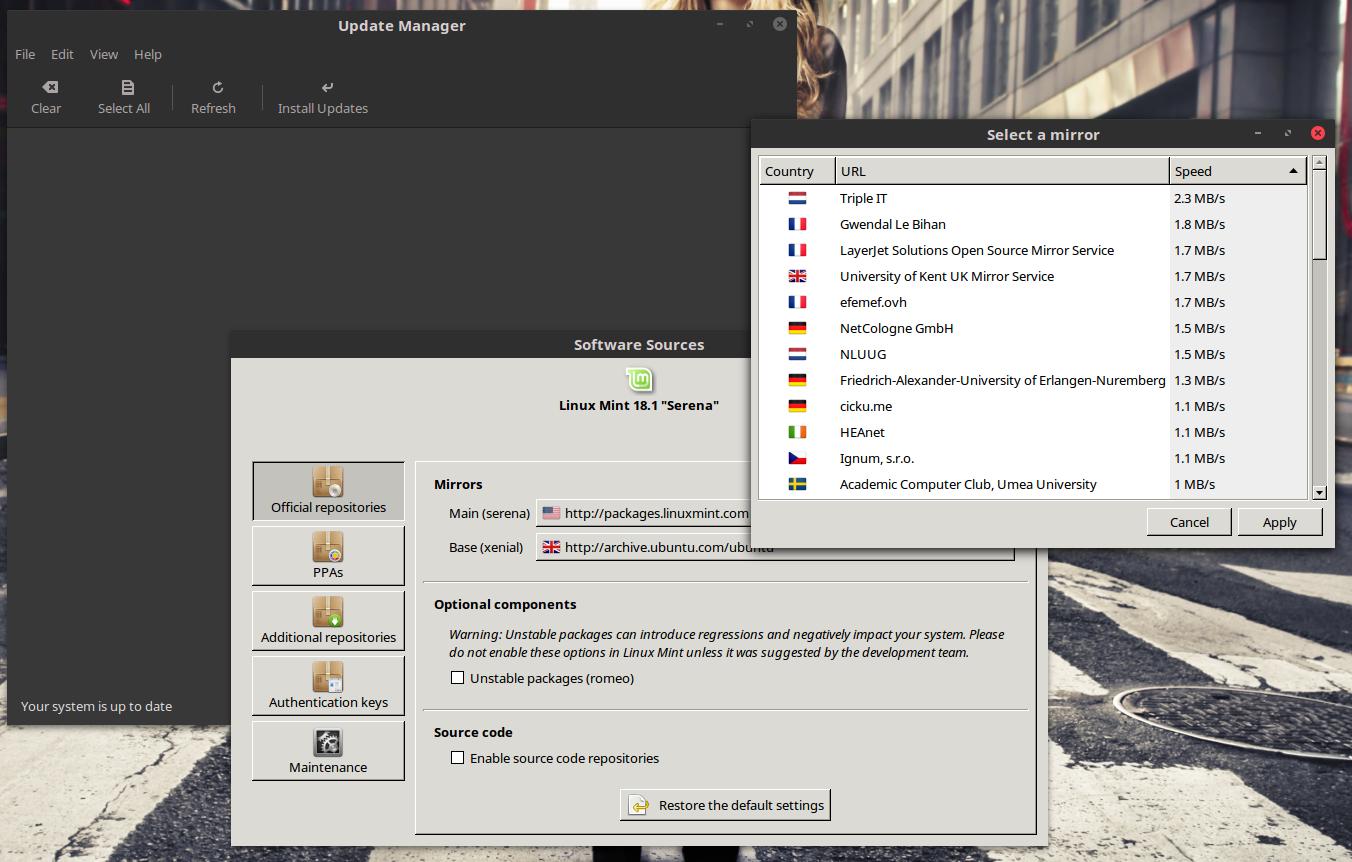This screenshot has height=862, width=1352.
Task: Click the 2.3 MB/s speed value
Action: point(1199,198)
